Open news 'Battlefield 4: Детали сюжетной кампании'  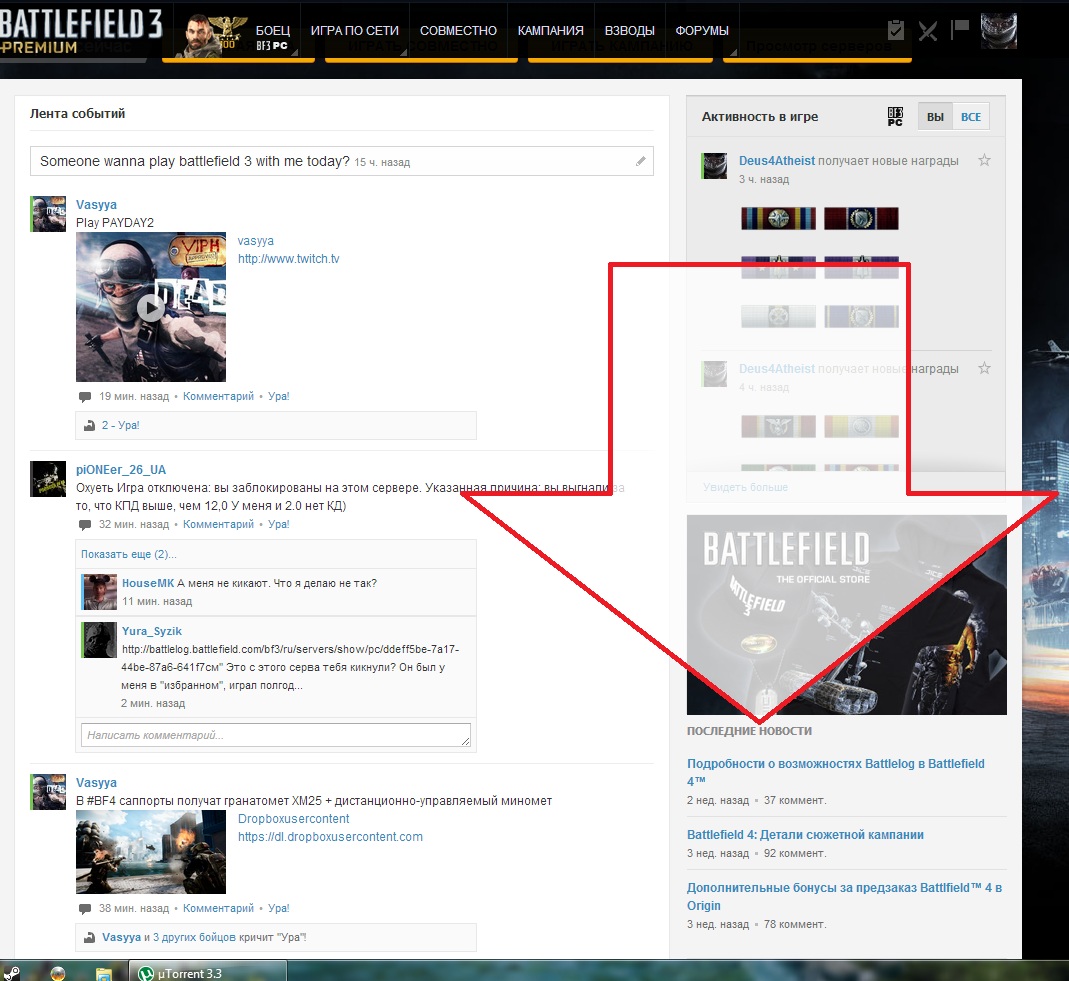coord(805,835)
